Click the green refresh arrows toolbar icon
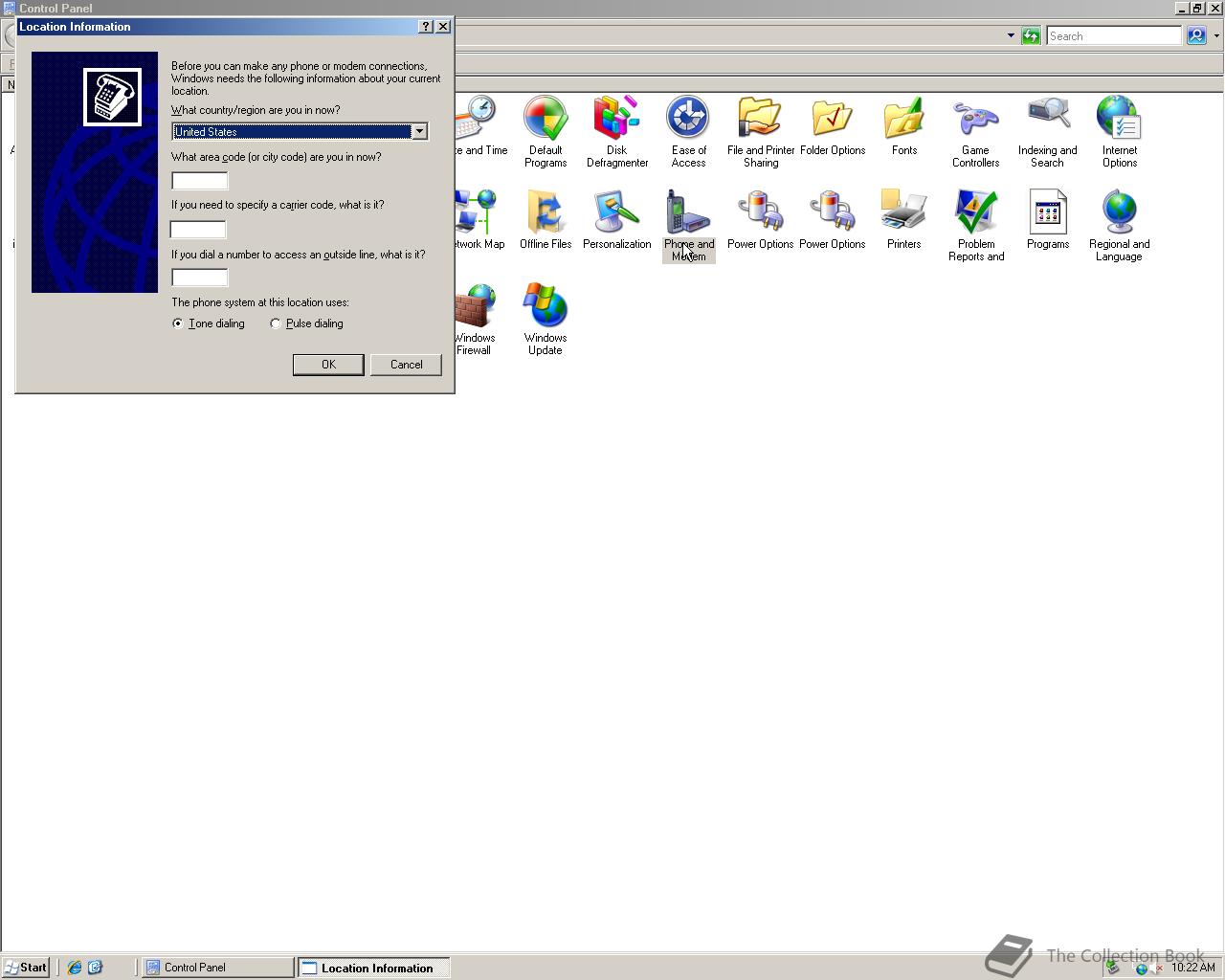 tap(1030, 36)
